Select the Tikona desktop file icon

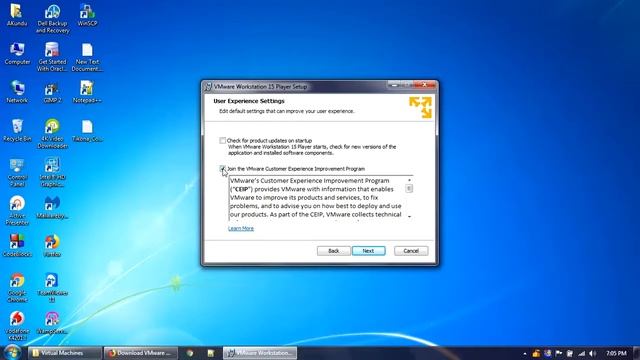pos(87,131)
